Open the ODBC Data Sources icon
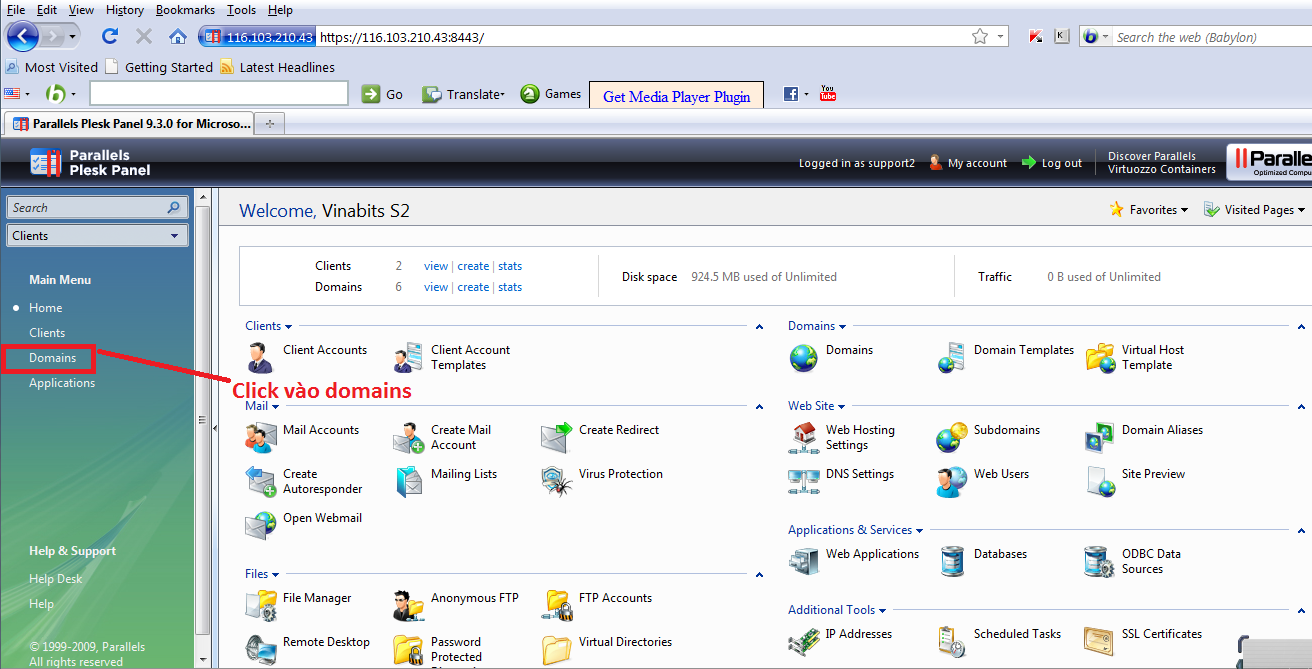1312x669 pixels. (1099, 562)
